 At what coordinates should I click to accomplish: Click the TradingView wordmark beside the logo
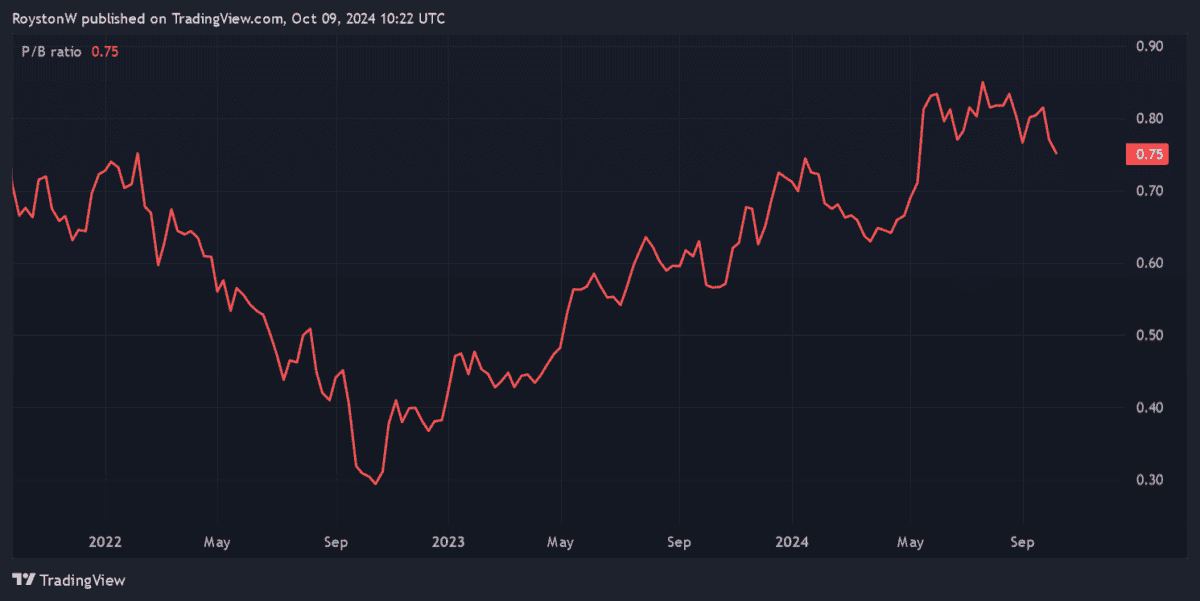[x=82, y=580]
